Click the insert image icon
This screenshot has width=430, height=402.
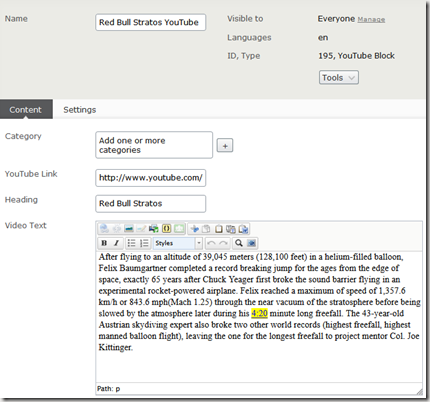point(129,229)
